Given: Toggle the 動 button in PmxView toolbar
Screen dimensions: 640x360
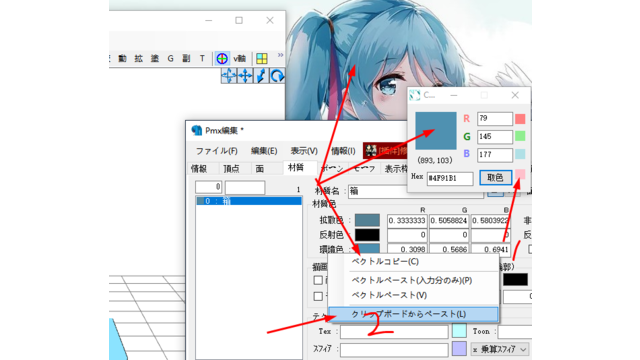Looking at the screenshot, I should click(x=122, y=59).
